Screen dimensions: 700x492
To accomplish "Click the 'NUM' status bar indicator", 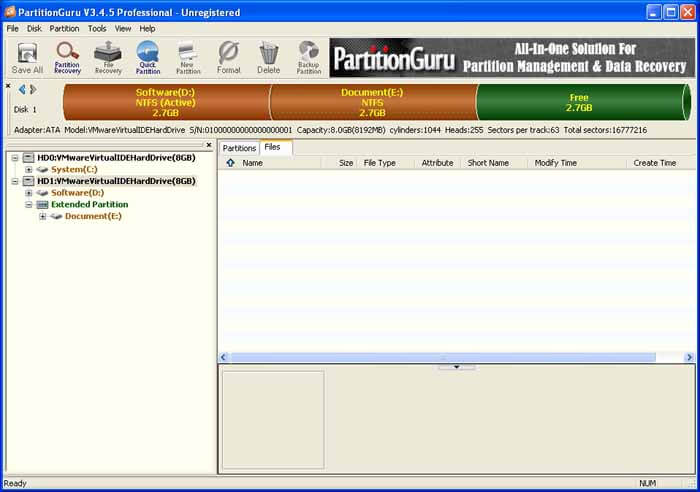I will click(x=647, y=483).
